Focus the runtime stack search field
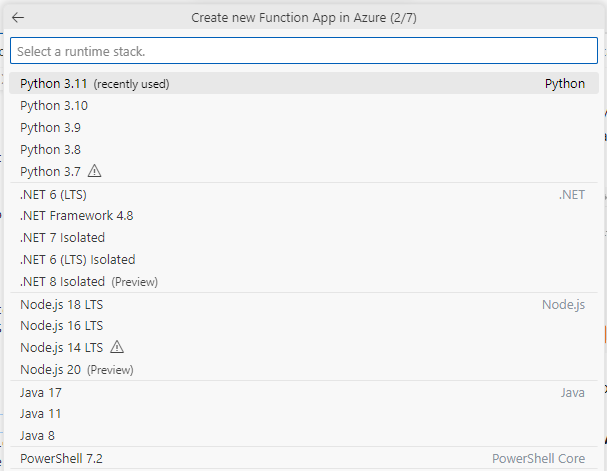This screenshot has width=607, height=471. (x=304, y=51)
